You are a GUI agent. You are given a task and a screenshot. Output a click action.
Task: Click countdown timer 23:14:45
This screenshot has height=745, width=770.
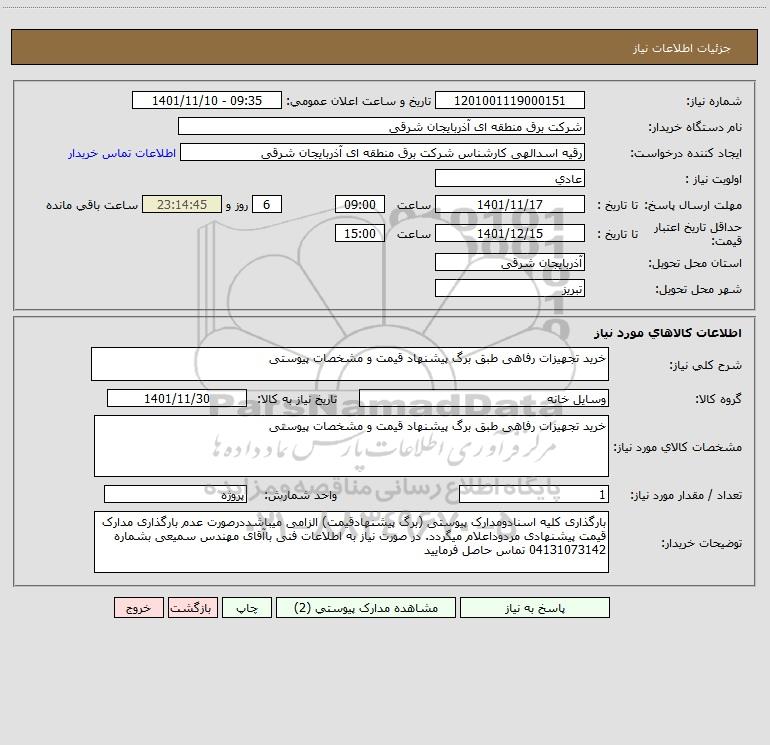(182, 204)
